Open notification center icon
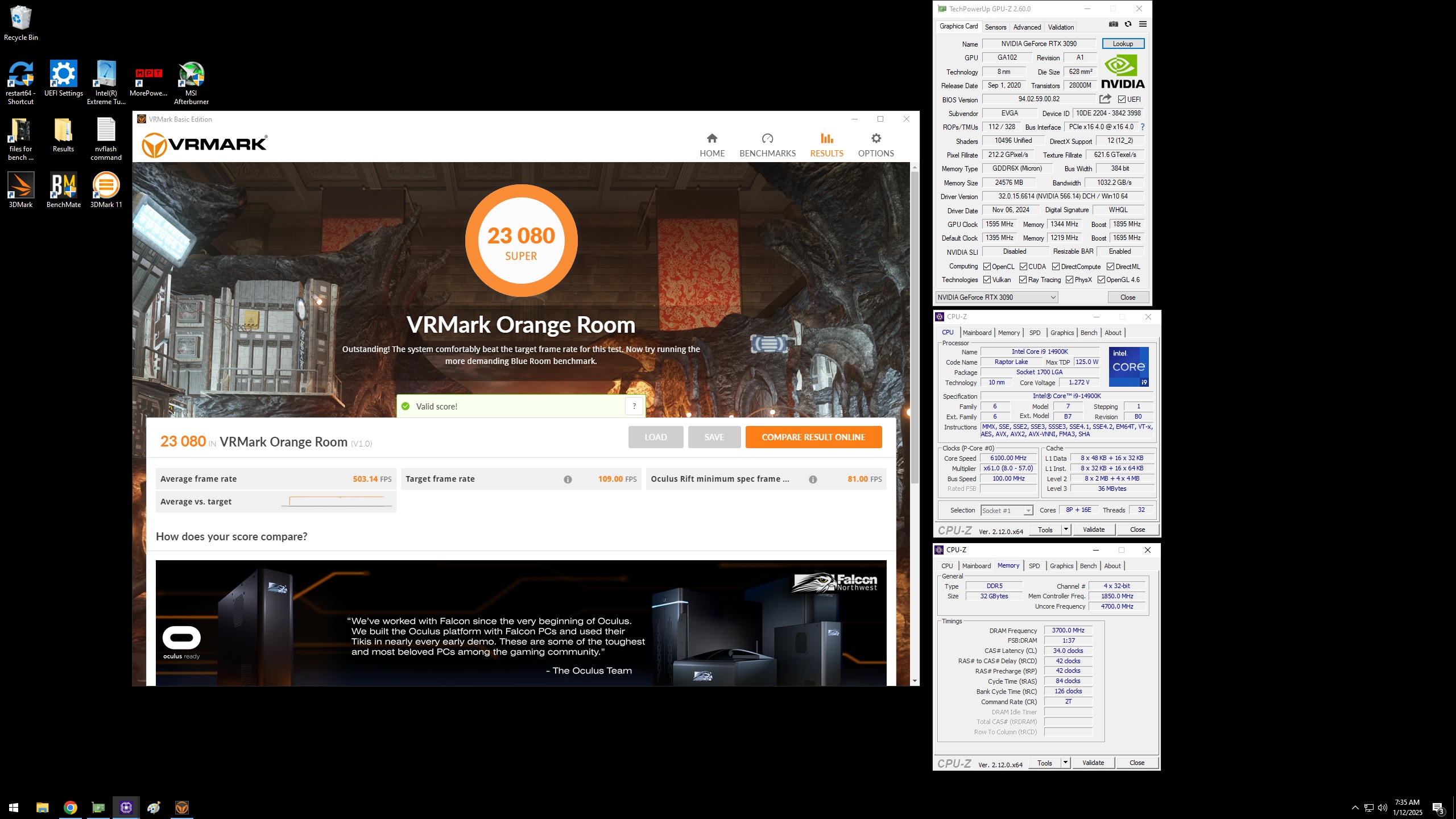 (x=1438, y=808)
